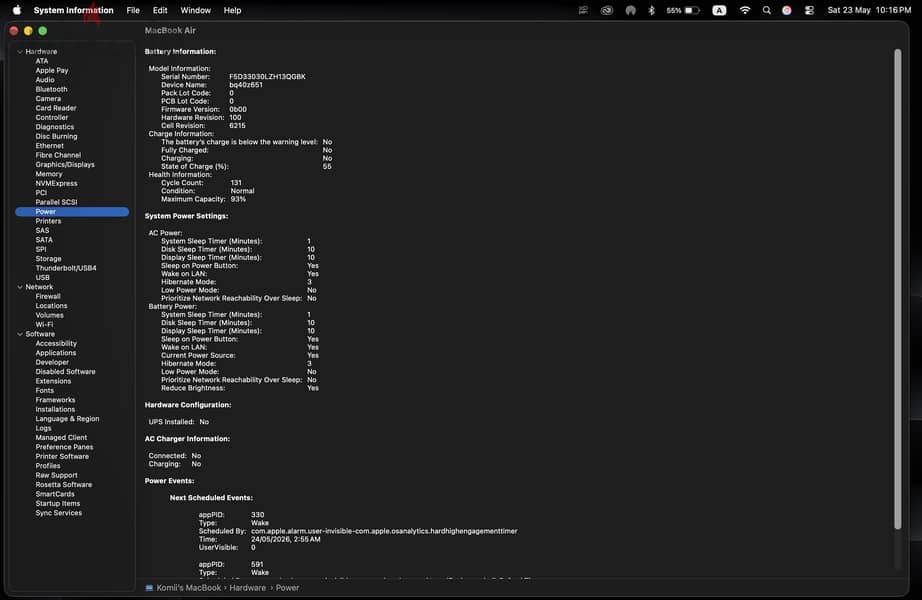The image size is (922, 600).
Task: Open the keyboard input source indicator
Action: (719, 10)
